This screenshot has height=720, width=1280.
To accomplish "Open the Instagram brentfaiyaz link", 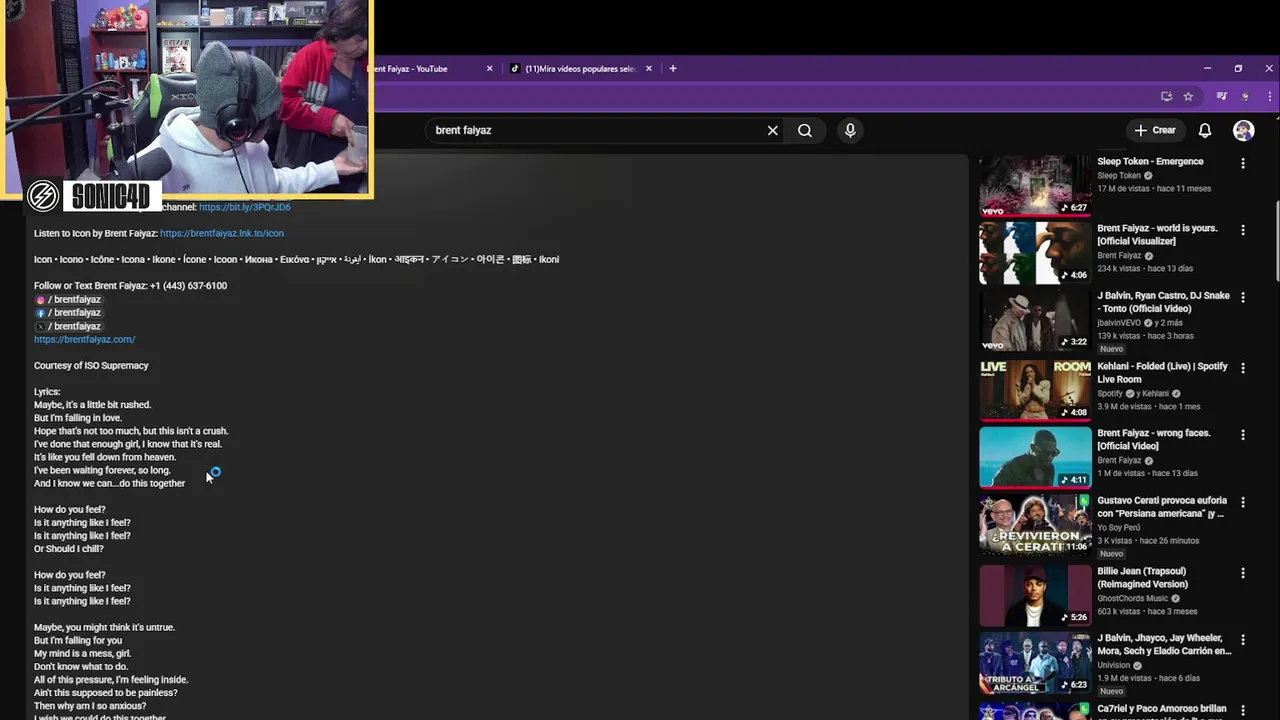I will click(x=68, y=299).
